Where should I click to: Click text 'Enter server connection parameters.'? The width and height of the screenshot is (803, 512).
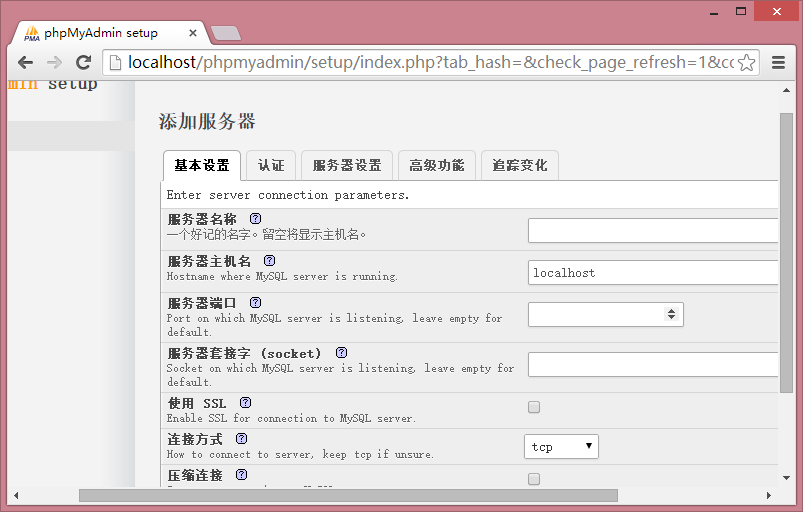pos(288,195)
